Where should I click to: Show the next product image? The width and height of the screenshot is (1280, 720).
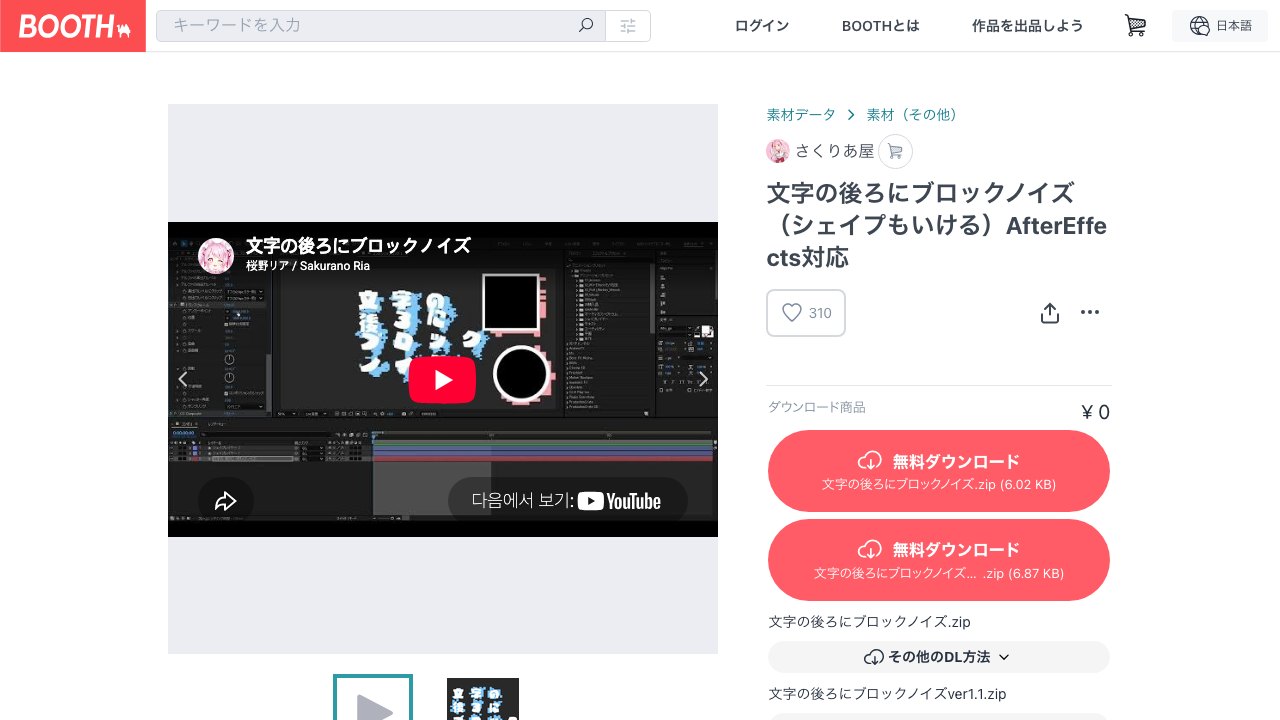[x=703, y=379]
